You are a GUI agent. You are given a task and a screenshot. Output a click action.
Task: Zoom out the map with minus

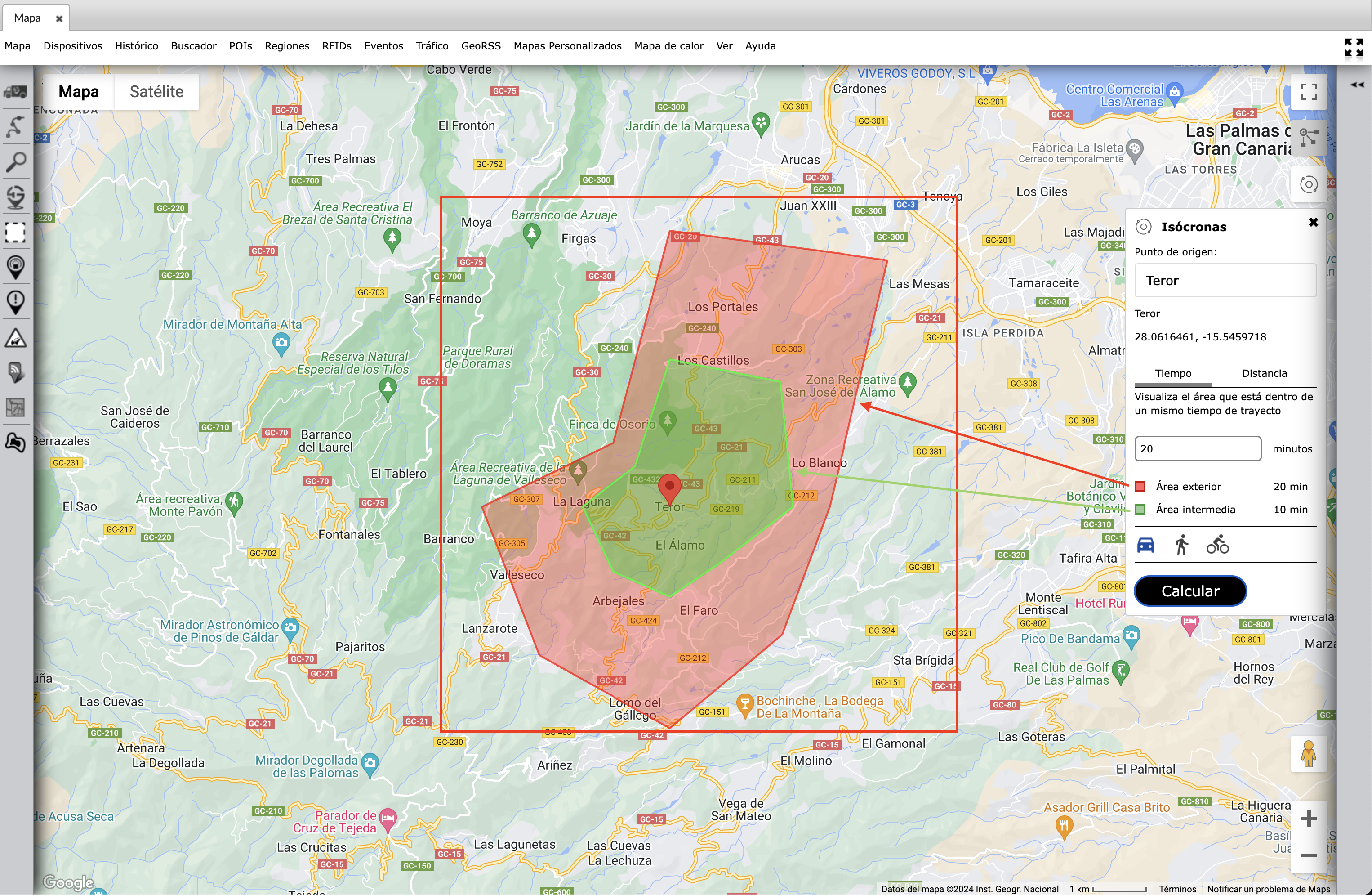[x=1309, y=855]
